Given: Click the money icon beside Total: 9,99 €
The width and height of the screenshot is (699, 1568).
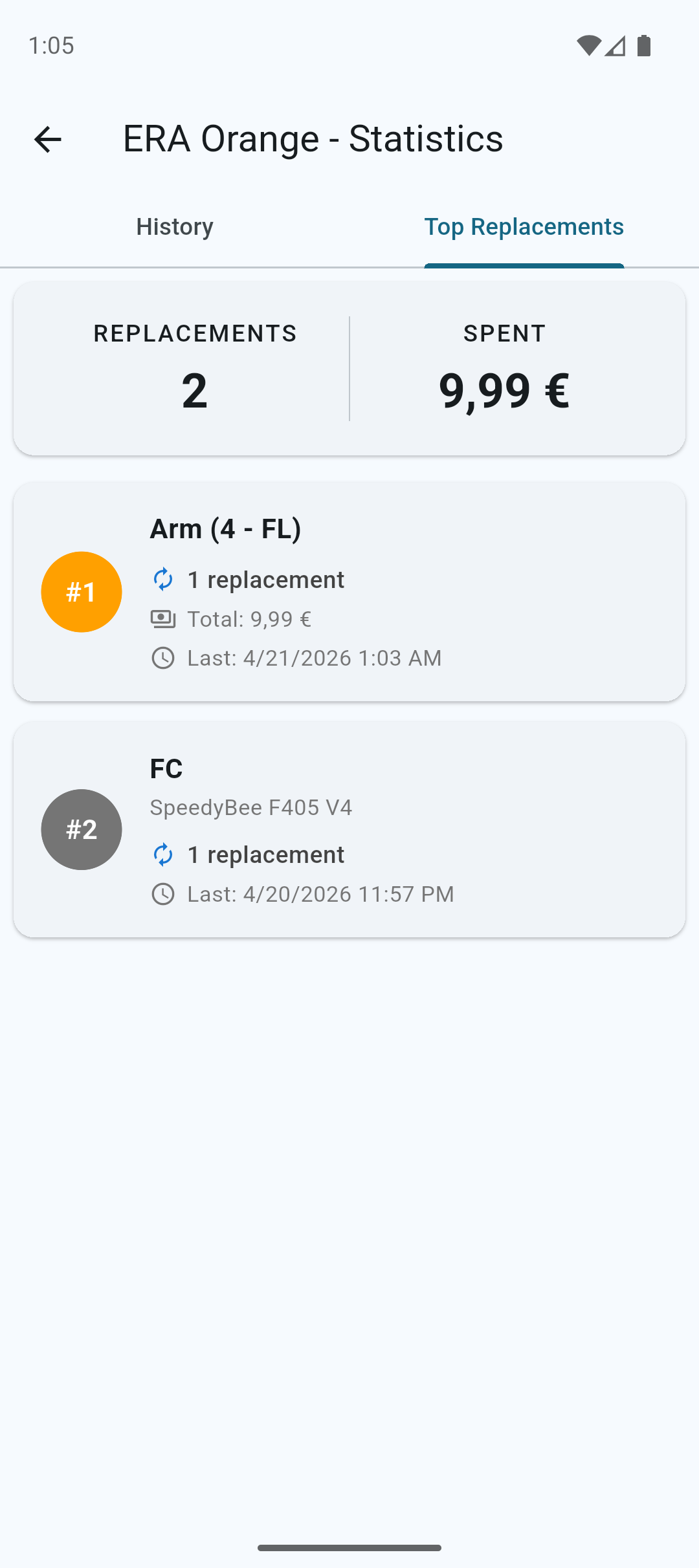Looking at the screenshot, I should (164, 619).
